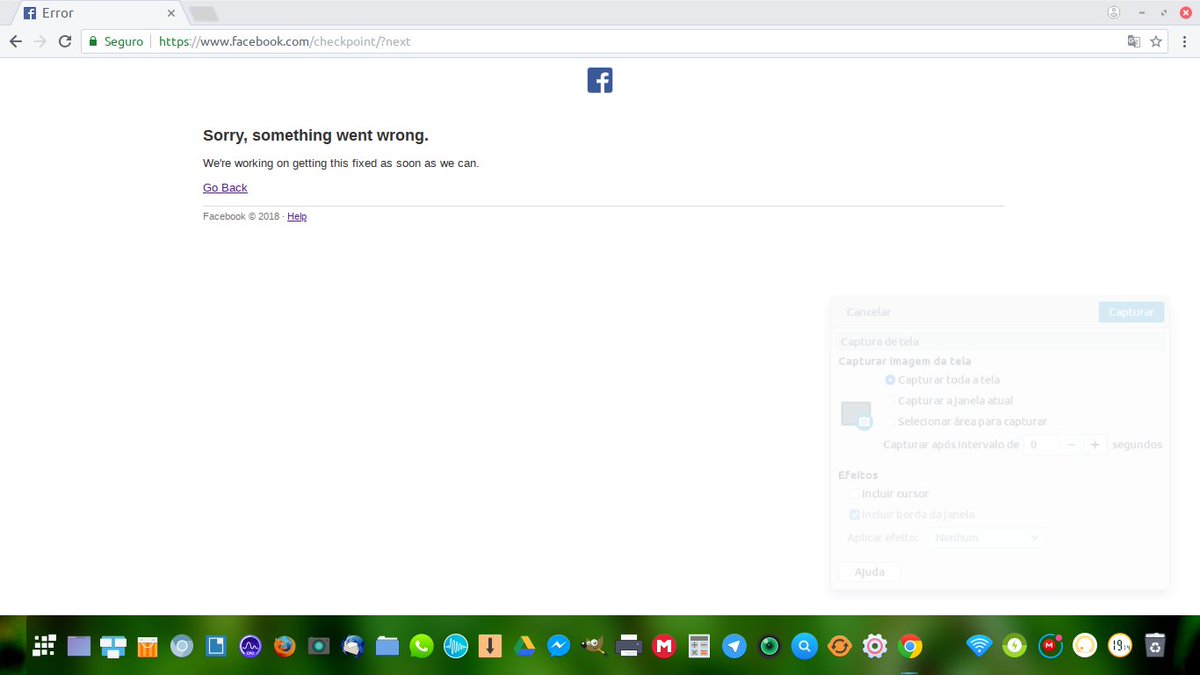Select Selecionar área para capturar option
Viewport: 1200px width, 675px height.
pos(966,422)
